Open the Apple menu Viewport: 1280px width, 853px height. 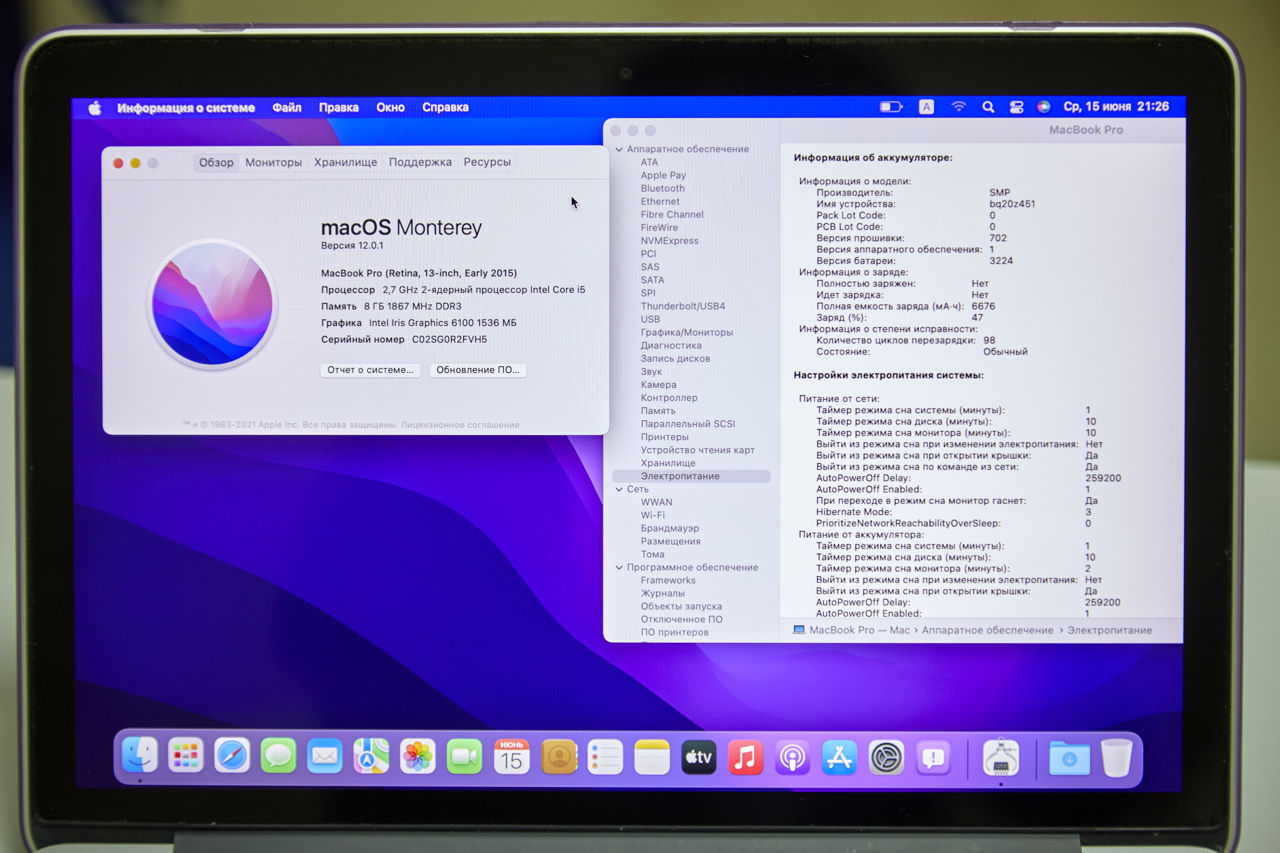point(95,107)
